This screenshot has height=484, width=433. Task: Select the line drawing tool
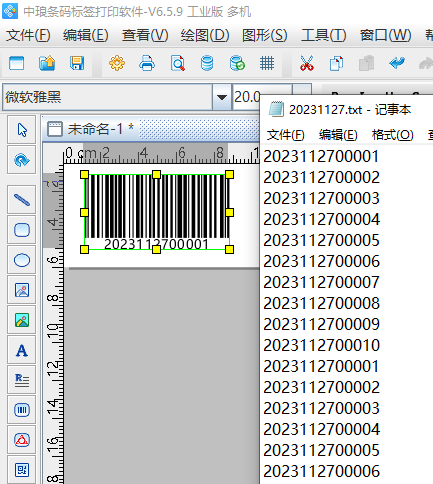[x=22, y=200]
